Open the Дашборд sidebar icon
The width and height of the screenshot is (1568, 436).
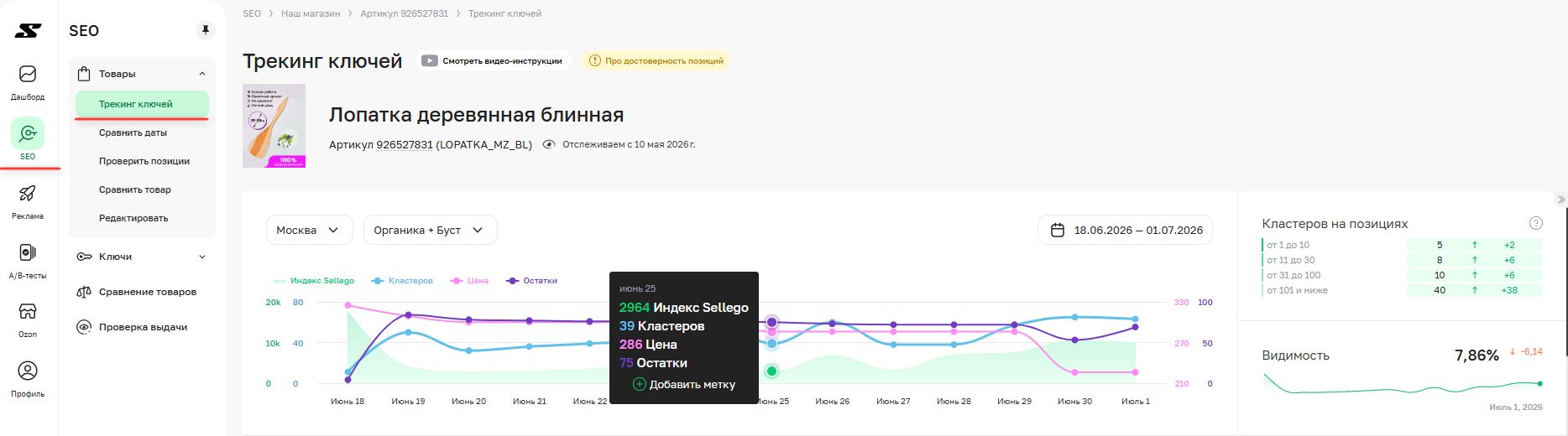(28, 74)
